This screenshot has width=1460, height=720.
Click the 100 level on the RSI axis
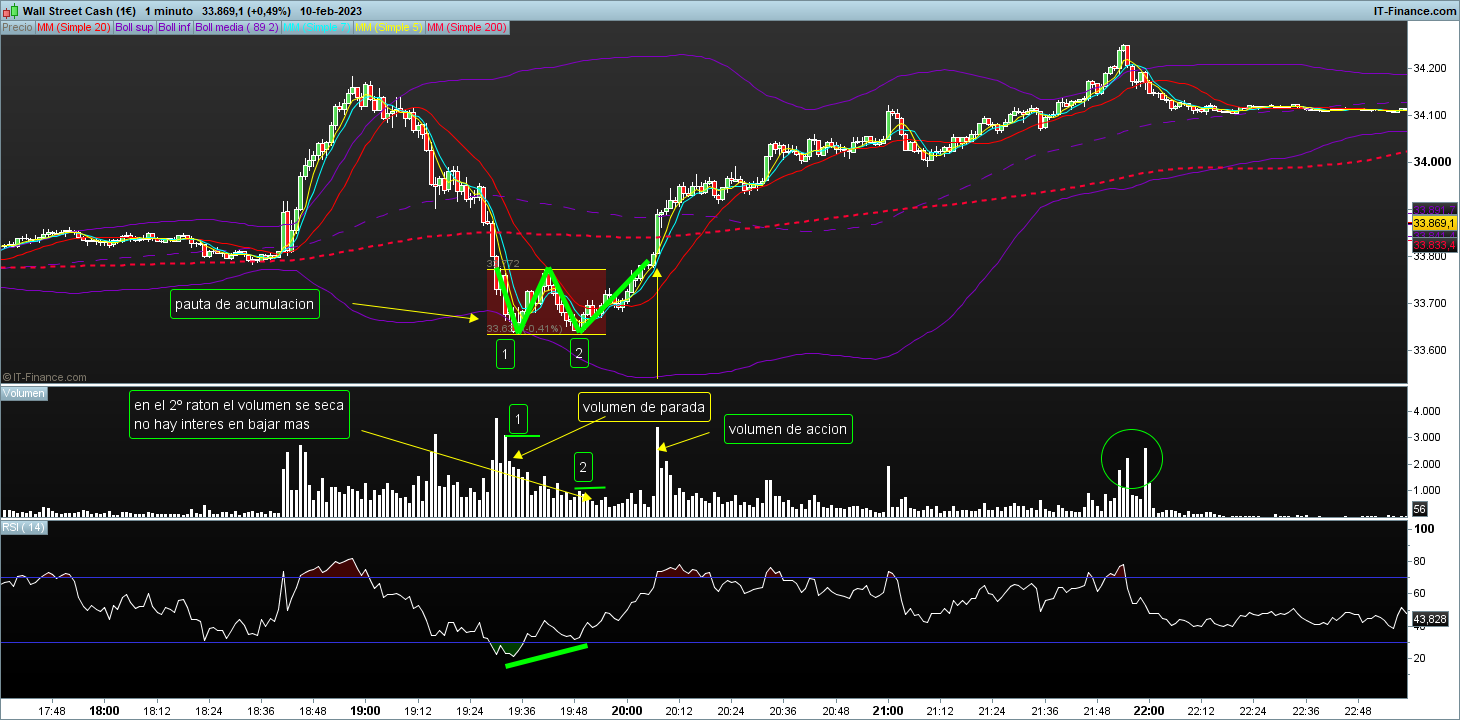coord(1423,528)
